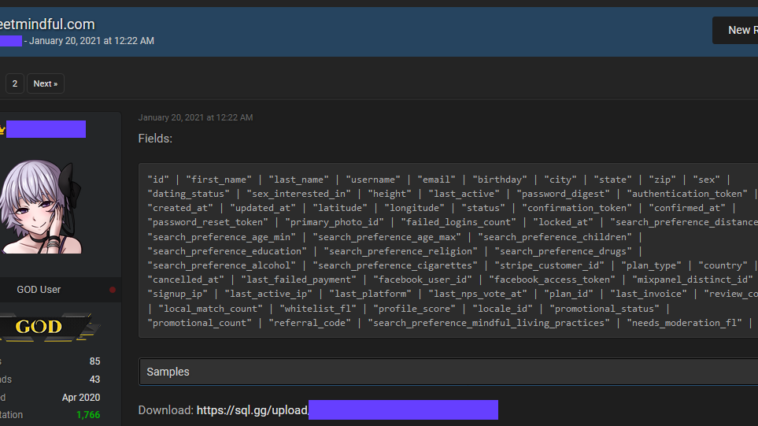Click the Next » pagination button

pos(45,83)
